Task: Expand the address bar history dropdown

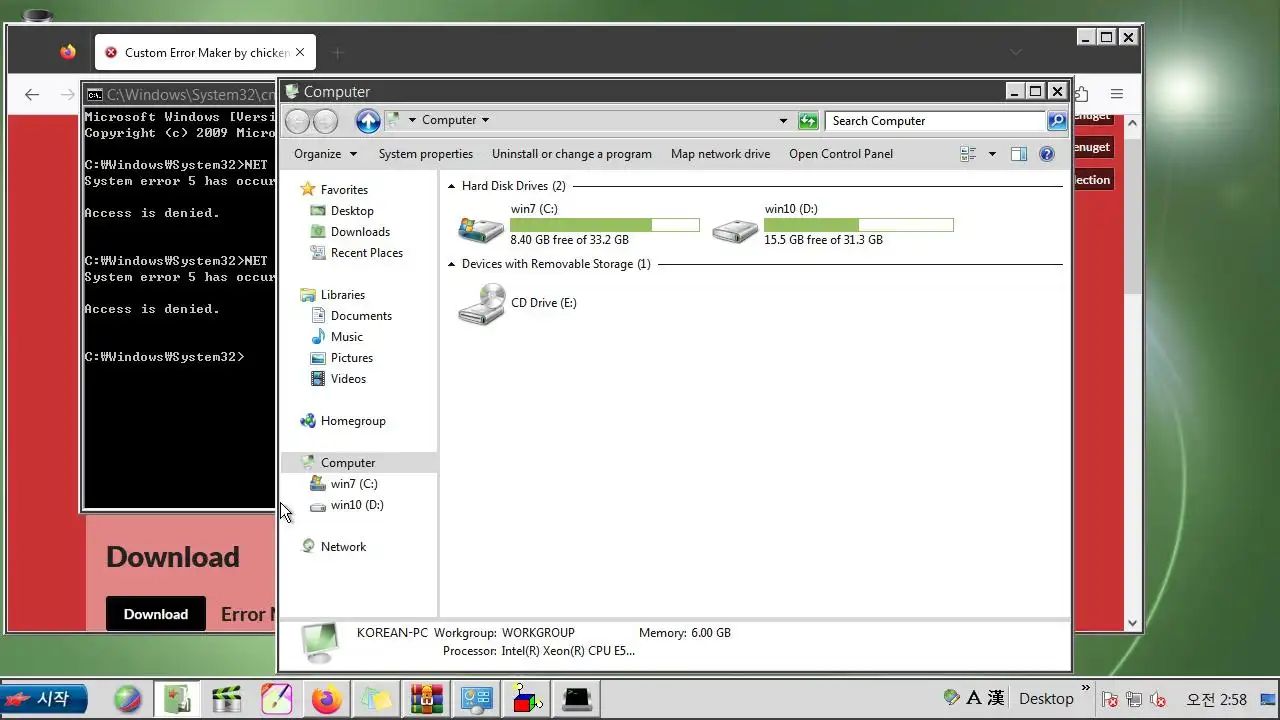Action: pos(783,121)
